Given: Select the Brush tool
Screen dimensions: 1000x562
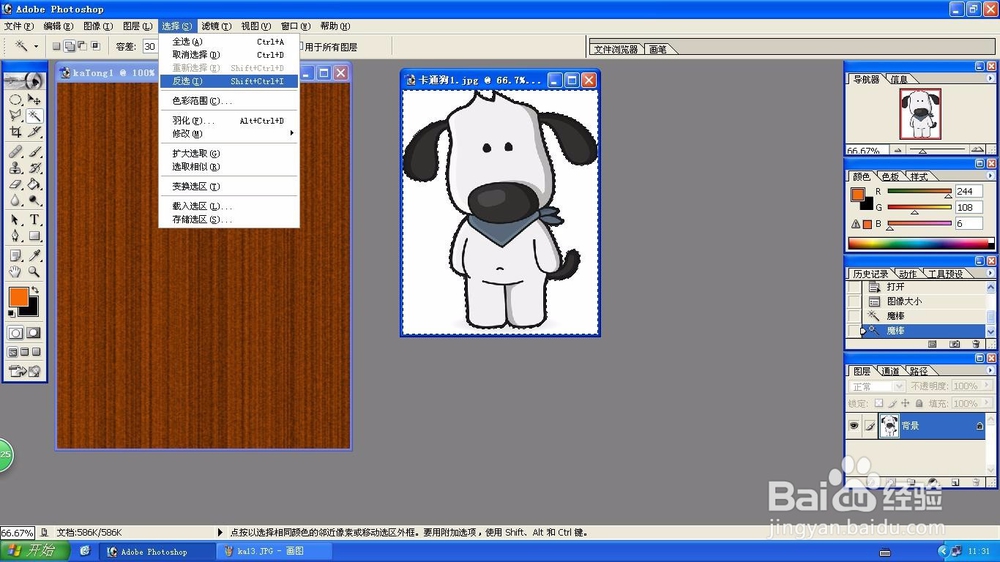Looking at the screenshot, I should click(34, 152).
